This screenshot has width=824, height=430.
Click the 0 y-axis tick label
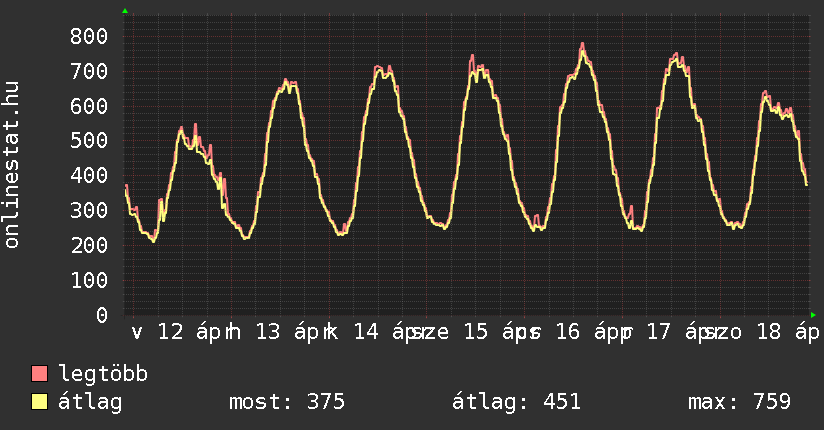click(x=101, y=315)
